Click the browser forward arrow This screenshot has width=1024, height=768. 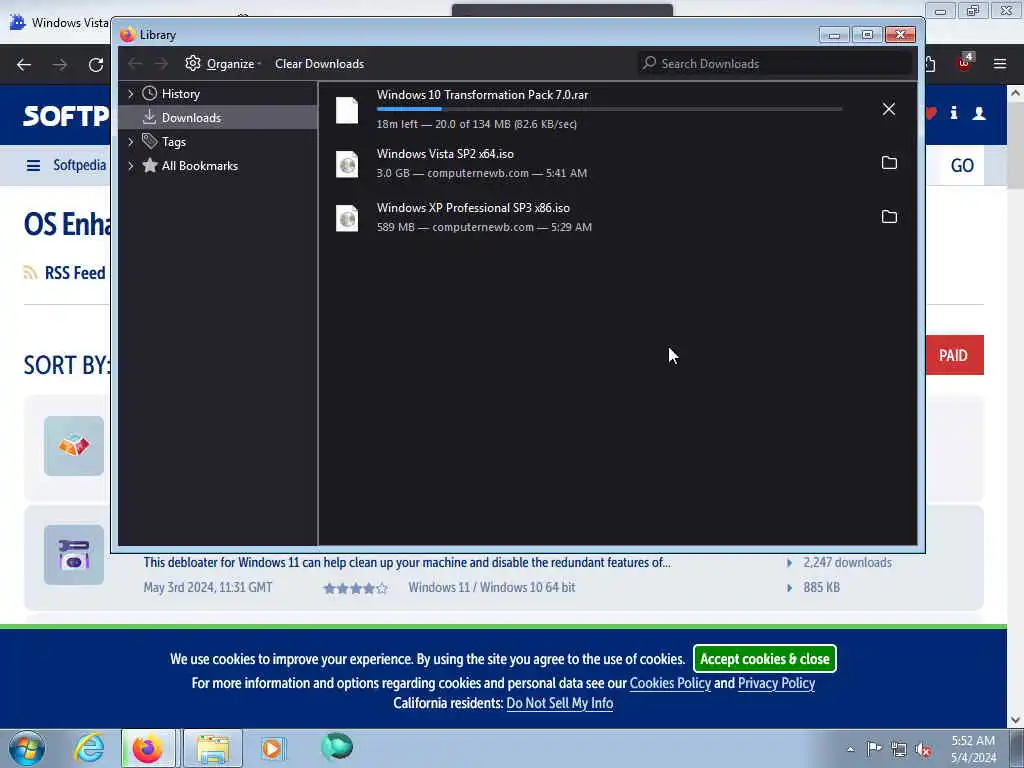[x=60, y=65]
